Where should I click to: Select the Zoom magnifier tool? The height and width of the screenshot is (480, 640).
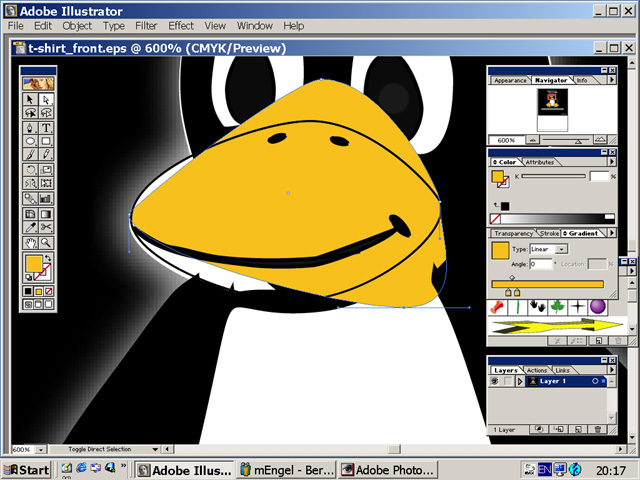(x=46, y=243)
